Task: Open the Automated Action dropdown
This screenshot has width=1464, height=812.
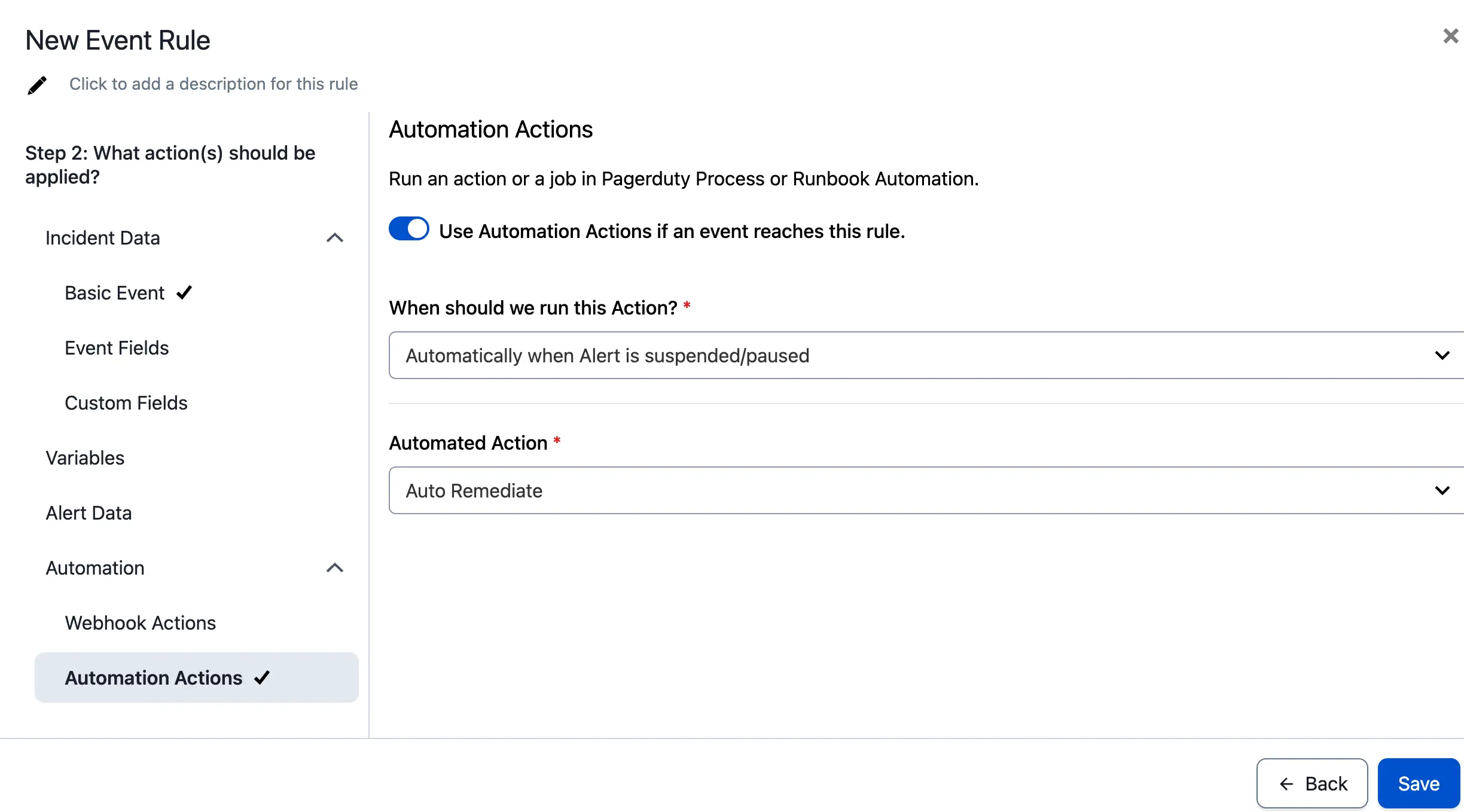Action: tap(926, 490)
